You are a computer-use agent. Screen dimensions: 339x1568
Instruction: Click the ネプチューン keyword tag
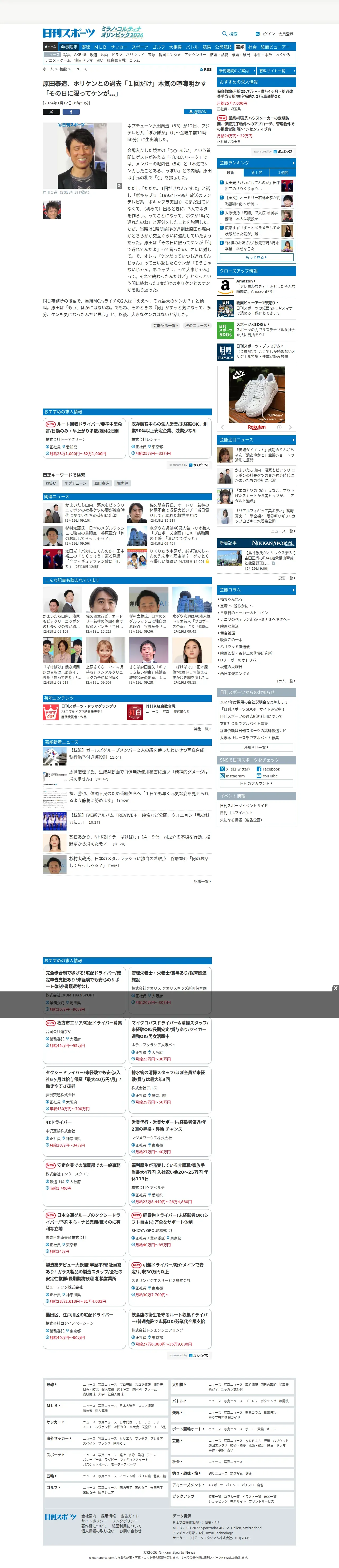[x=75, y=483]
